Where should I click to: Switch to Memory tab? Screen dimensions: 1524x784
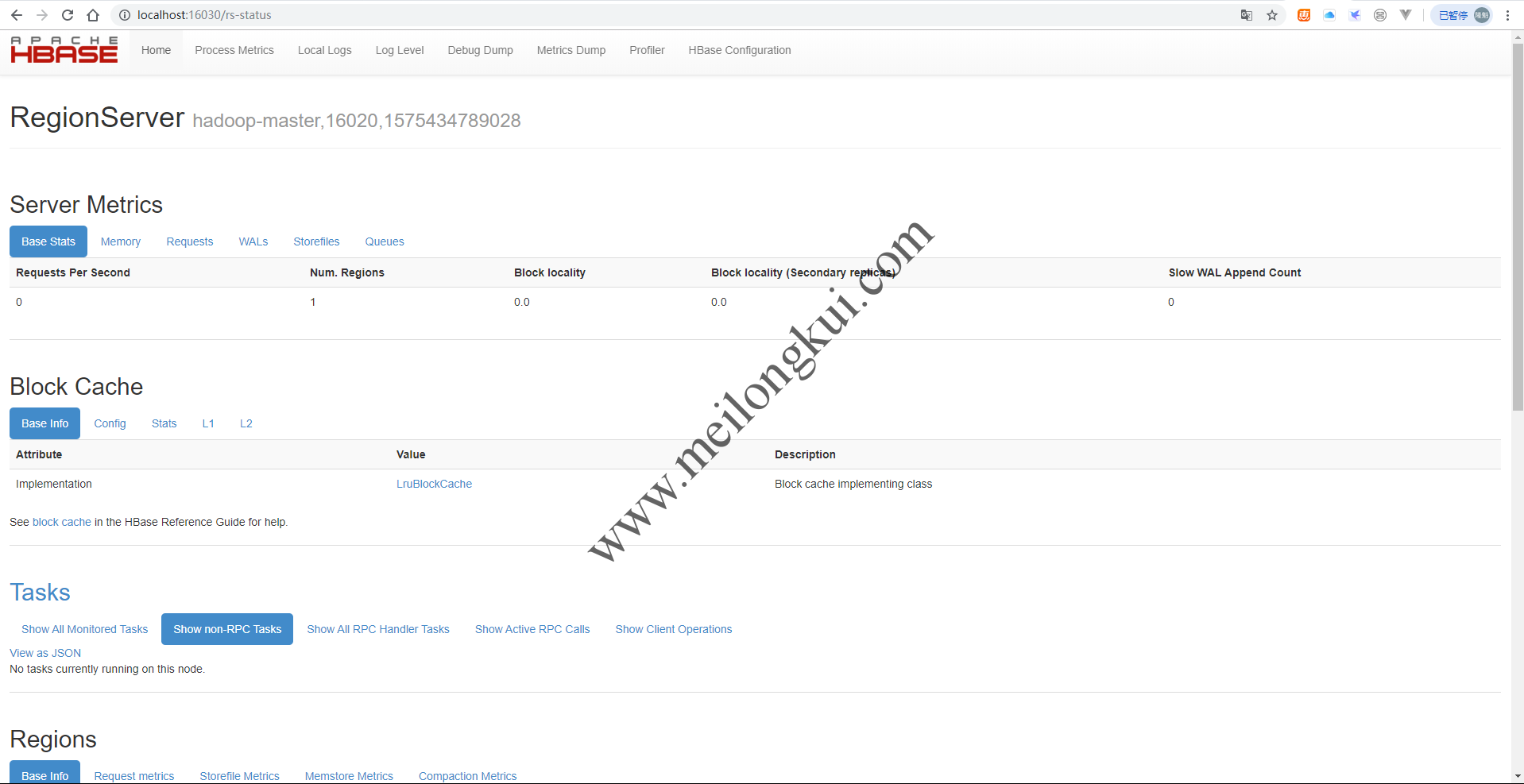[x=121, y=241]
